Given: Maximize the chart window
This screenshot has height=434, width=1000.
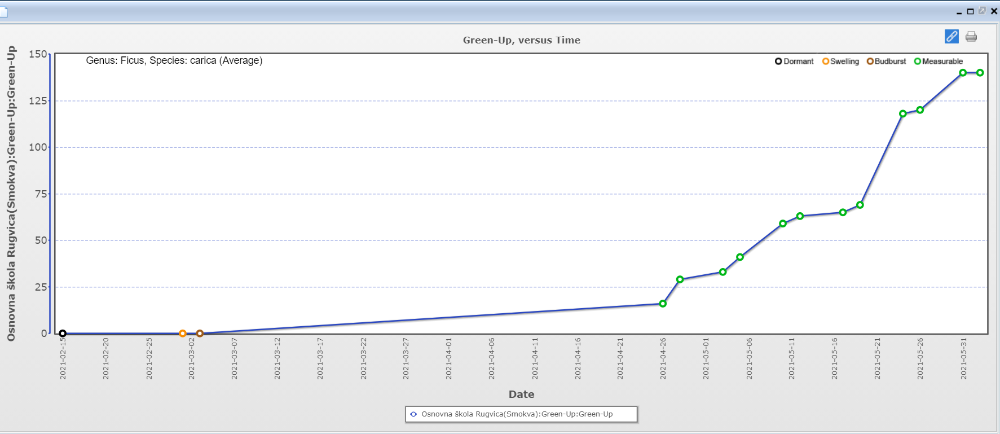Looking at the screenshot, I should [970, 10].
